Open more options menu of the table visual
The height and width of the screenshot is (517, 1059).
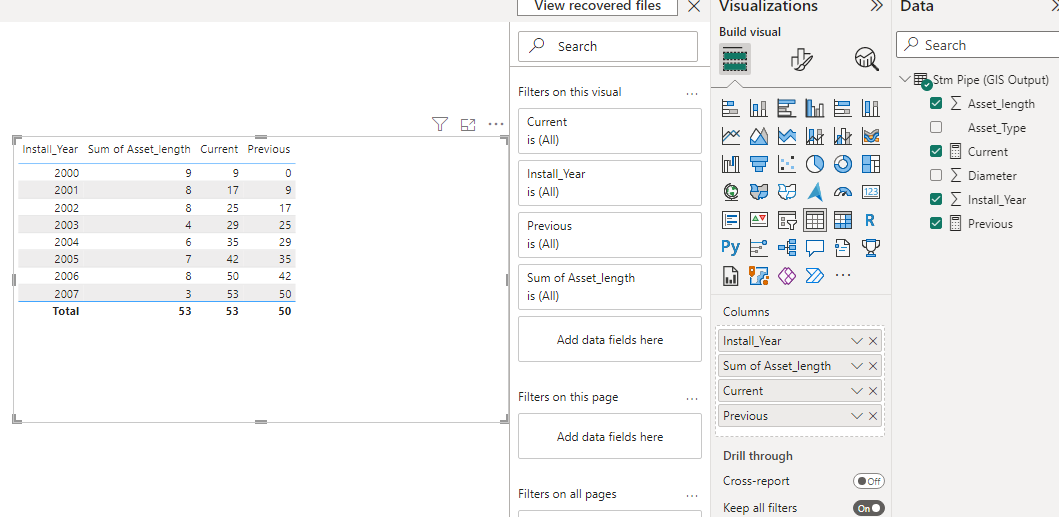point(496,124)
